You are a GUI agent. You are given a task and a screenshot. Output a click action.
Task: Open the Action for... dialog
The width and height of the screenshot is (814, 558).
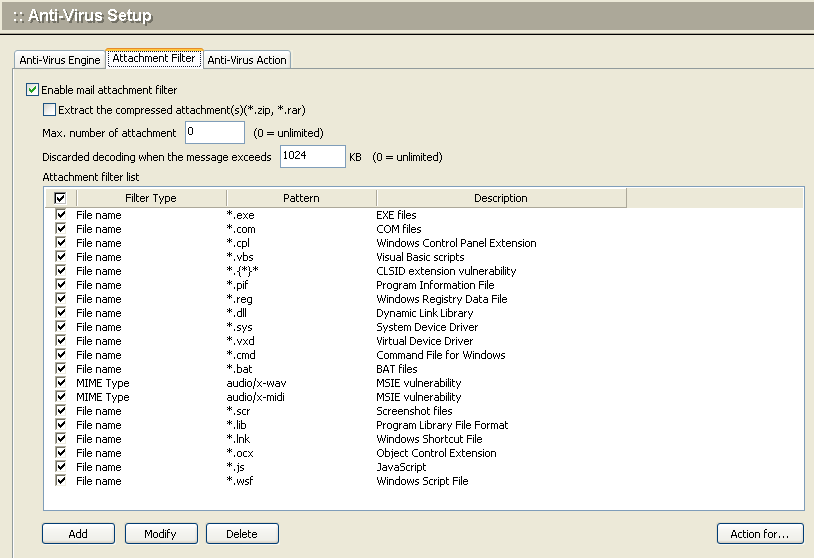click(x=760, y=534)
